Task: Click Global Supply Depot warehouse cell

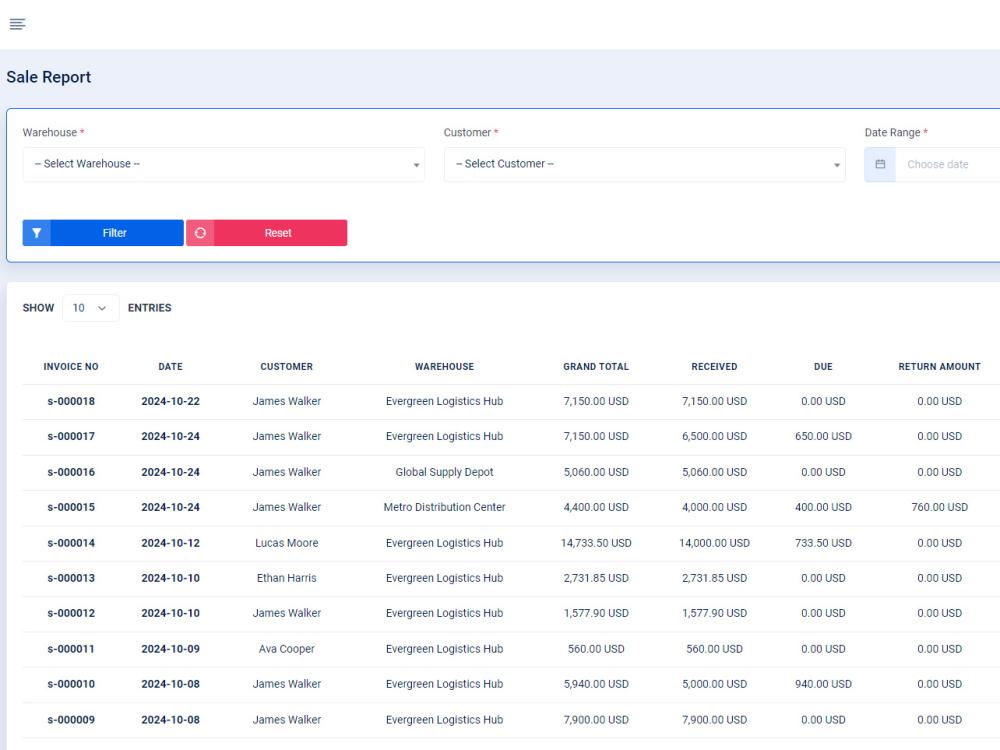Action: [445, 472]
